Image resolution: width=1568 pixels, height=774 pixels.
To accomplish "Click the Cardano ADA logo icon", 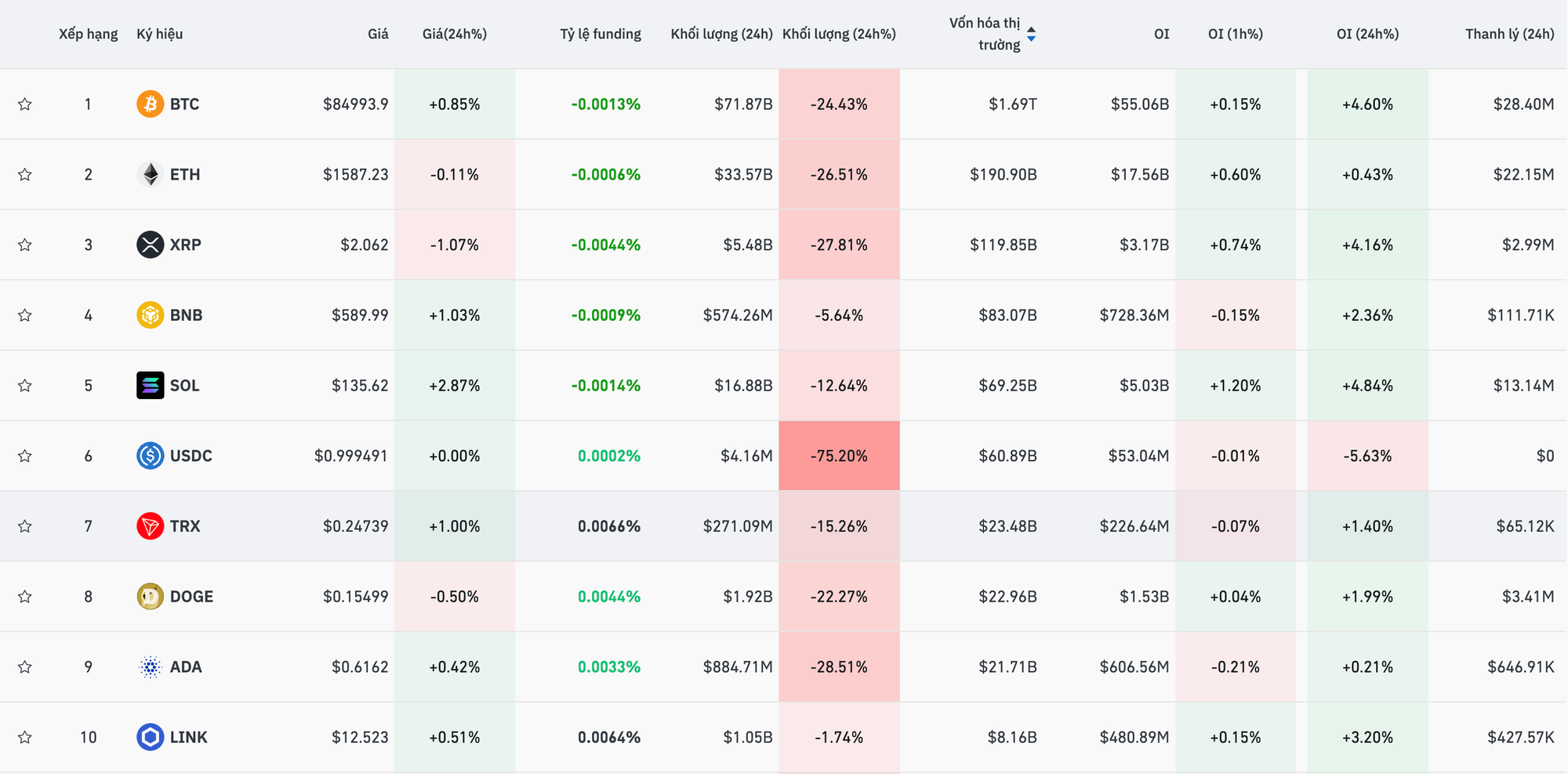I will coord(150,667).
